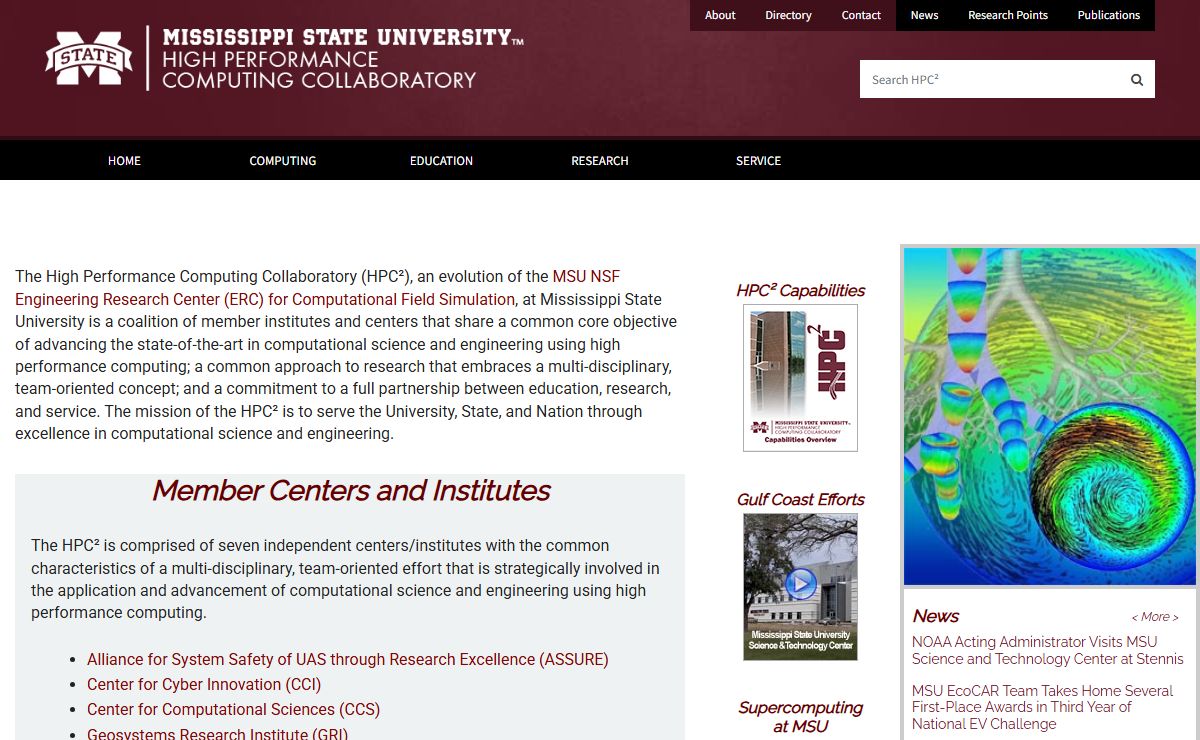Play the Gulf Coast Efforts video

(800, 583)
